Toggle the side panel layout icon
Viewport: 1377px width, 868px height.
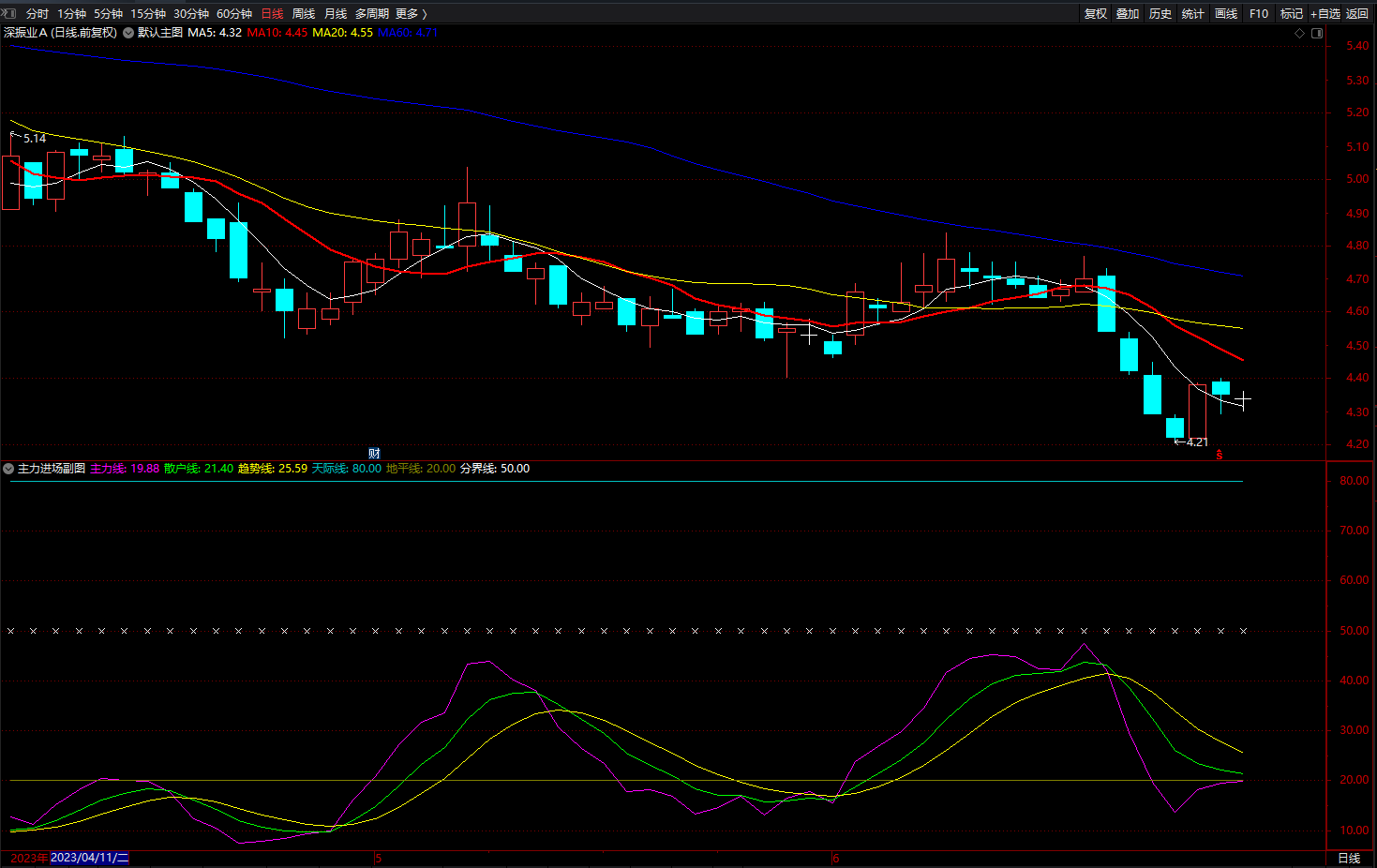1317,33
